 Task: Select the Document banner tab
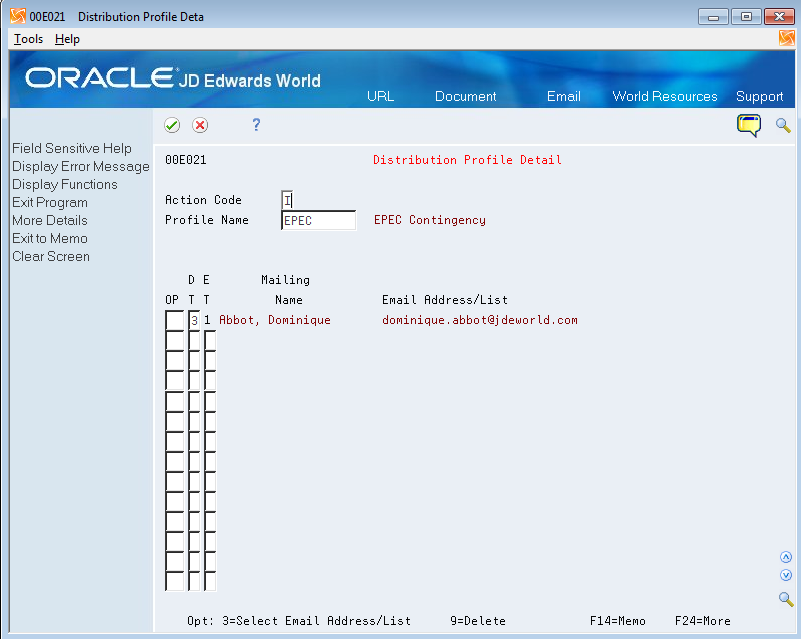tap(465, 96)
